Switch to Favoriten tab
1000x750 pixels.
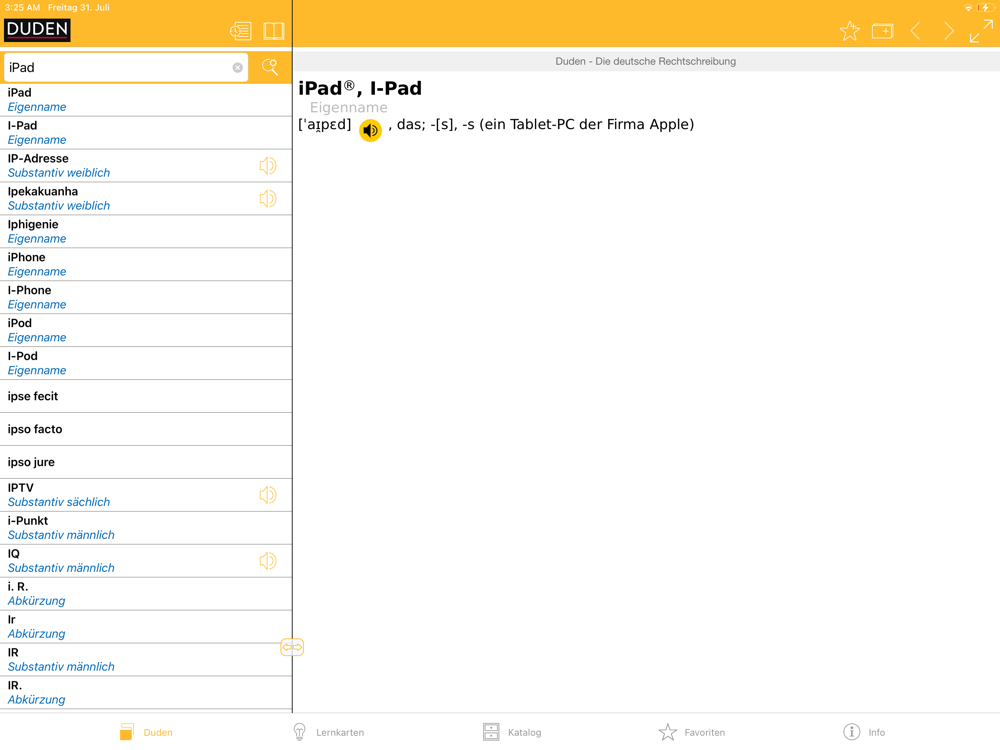pos(692,732)
